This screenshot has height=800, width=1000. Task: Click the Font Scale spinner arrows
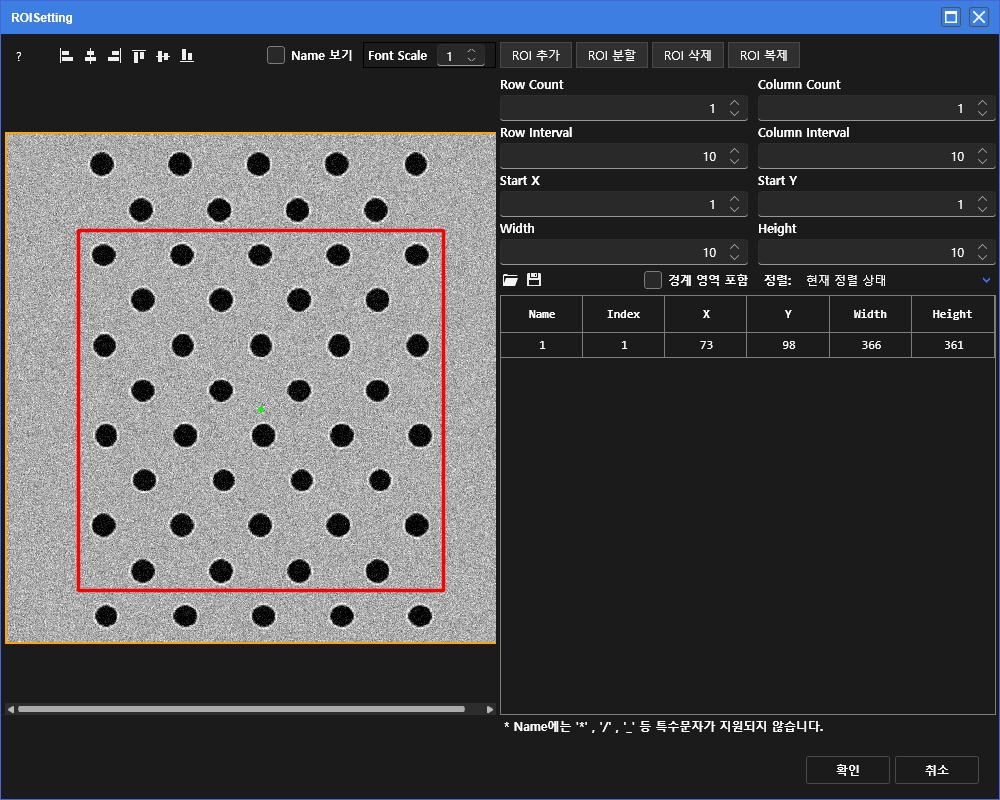coord(472,56)
